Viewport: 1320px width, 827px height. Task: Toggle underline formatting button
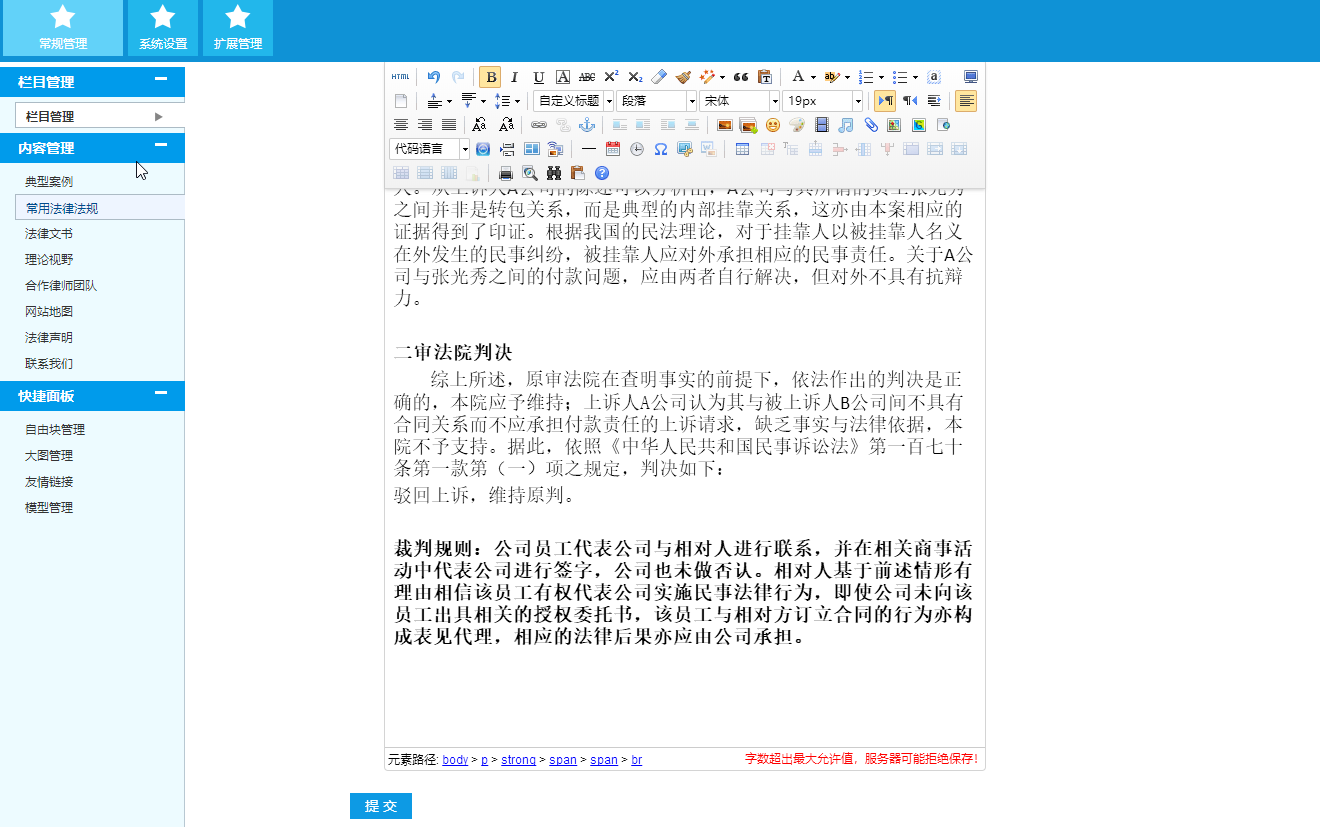(x=539, y=77)
